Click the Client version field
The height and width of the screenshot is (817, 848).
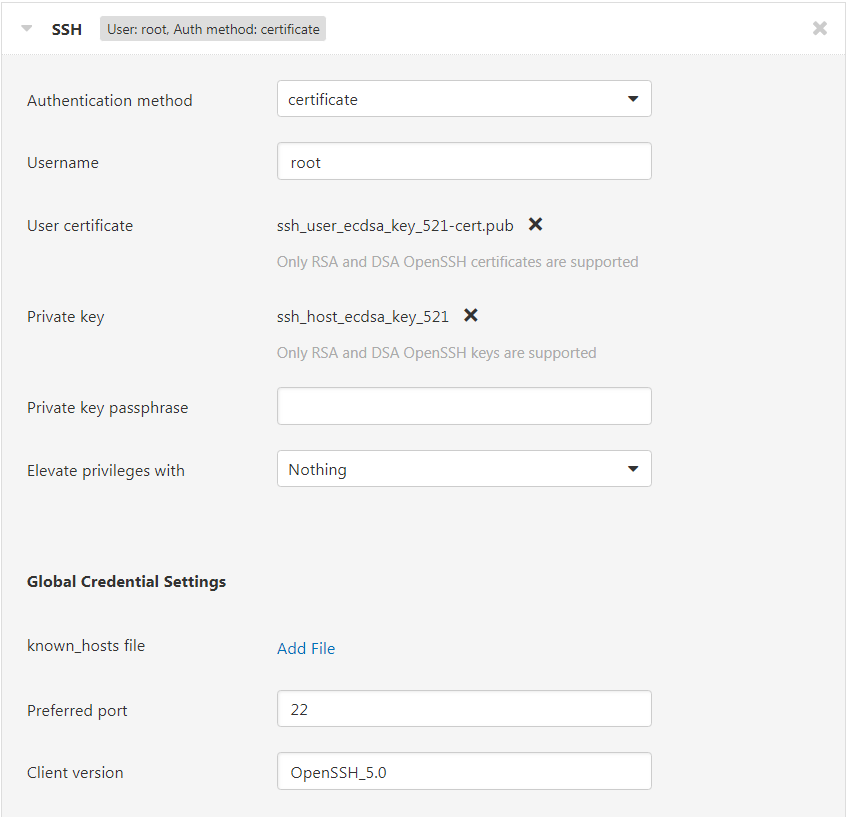pyautogui.click(x=464, y=771)
